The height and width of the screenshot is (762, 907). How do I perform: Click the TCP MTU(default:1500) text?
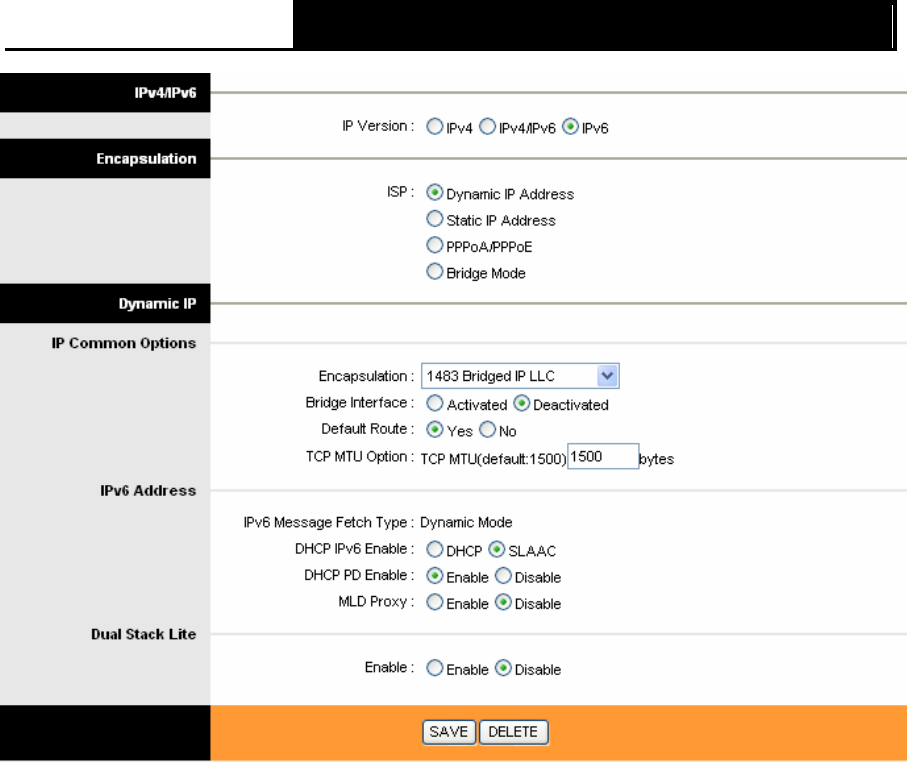[493, 459]
